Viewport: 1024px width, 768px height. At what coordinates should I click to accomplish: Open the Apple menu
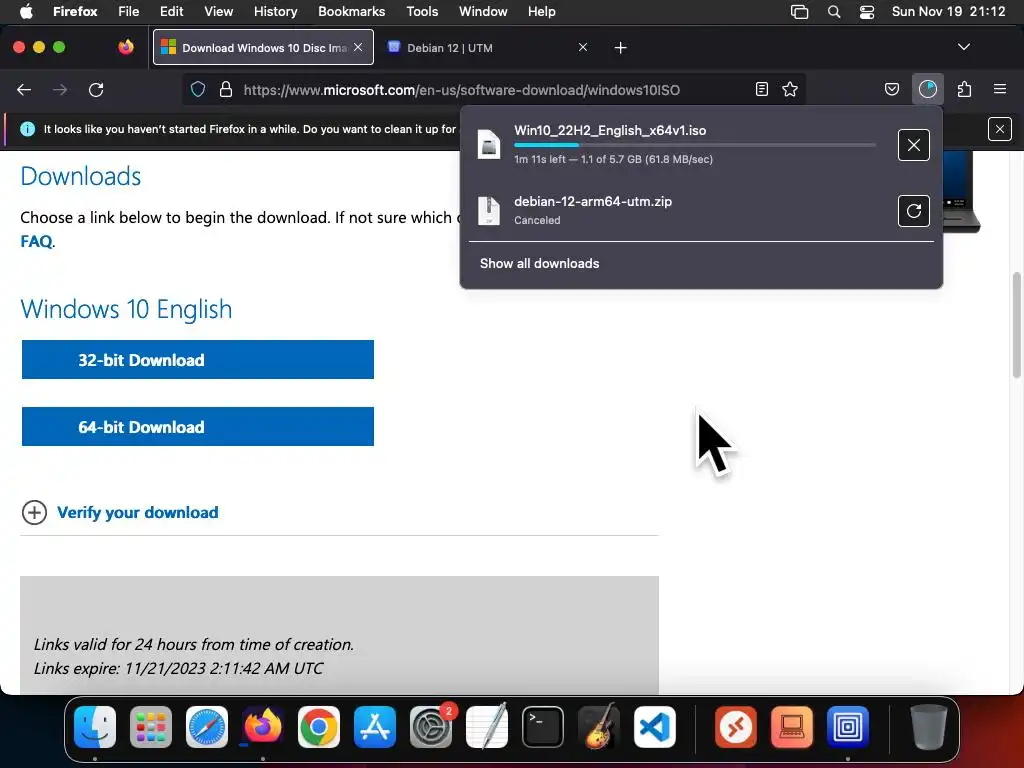pos(26,12)
